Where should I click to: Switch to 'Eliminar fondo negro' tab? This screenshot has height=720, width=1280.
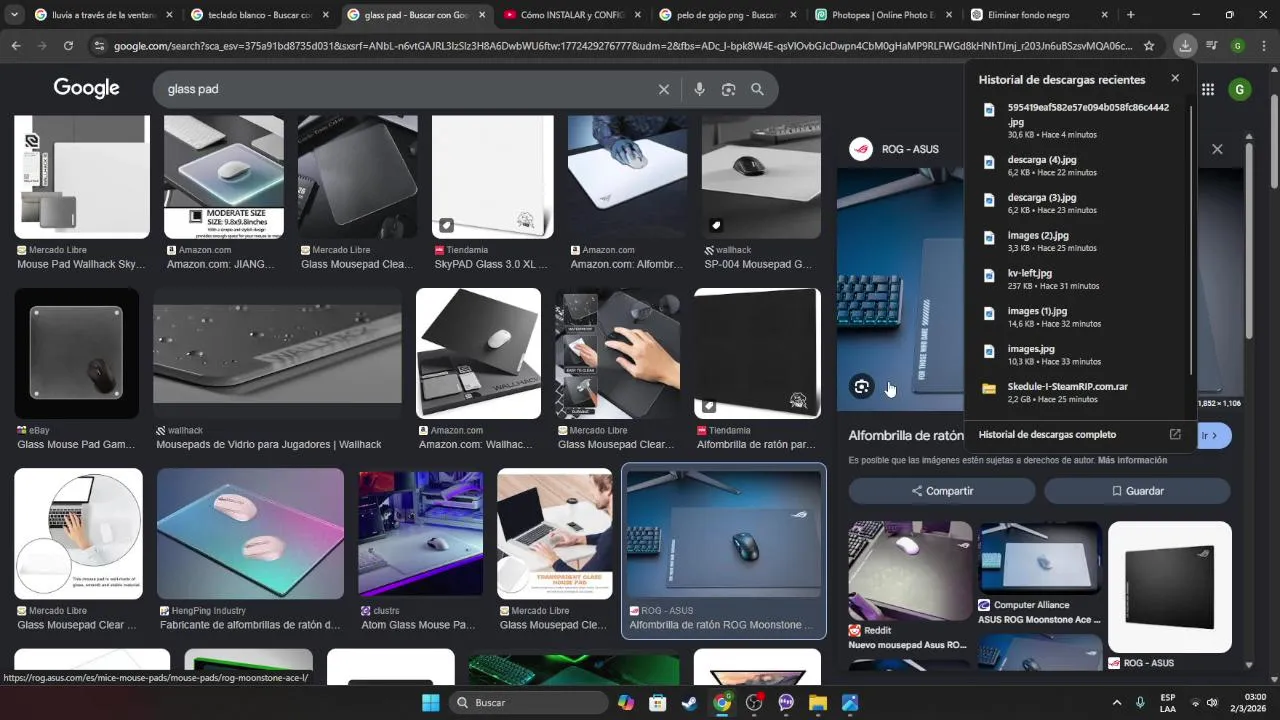pos(1041,15)
